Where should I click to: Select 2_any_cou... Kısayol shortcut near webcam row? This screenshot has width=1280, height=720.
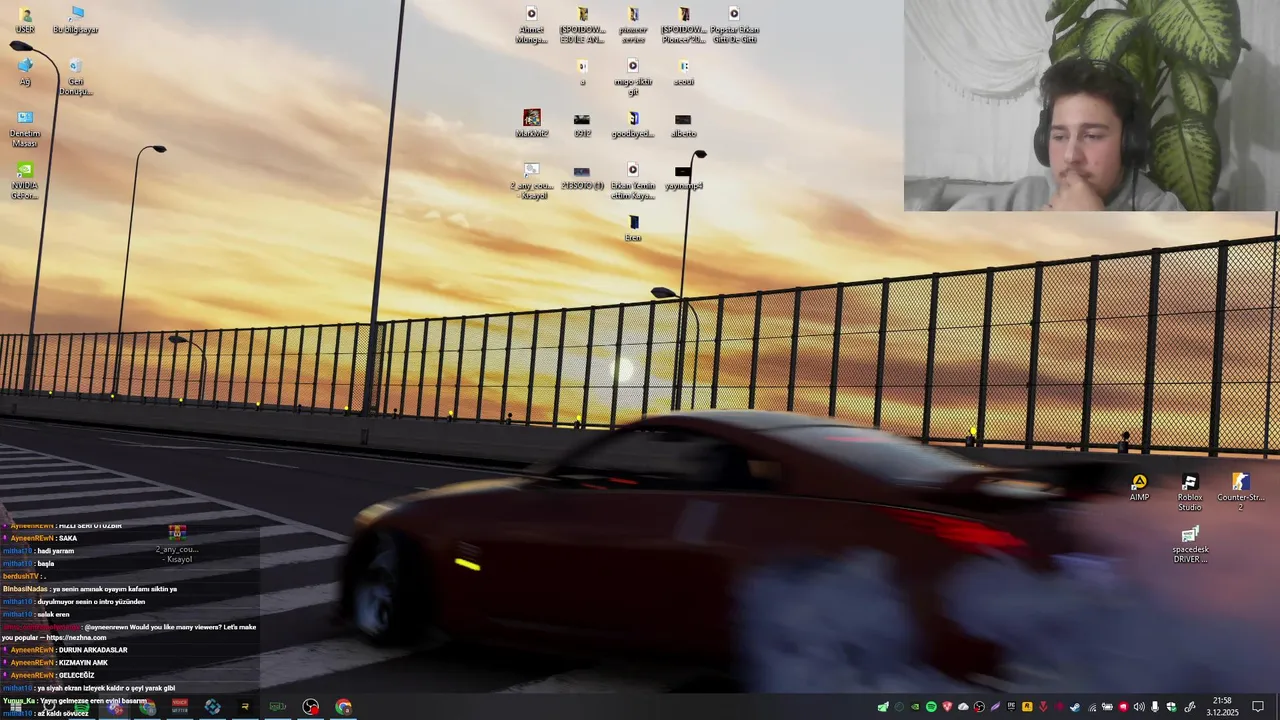pos(531,181)
